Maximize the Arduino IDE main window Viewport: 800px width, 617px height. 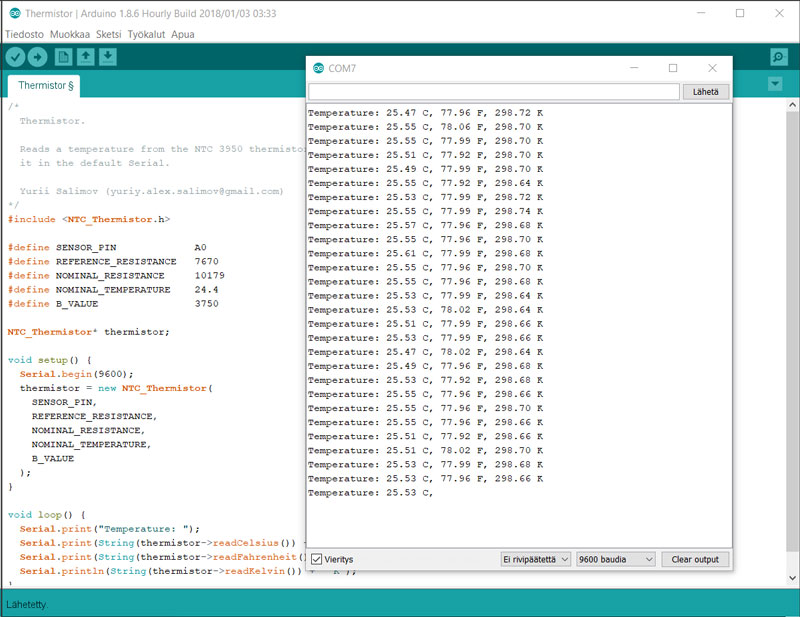(x=740, y=13)
